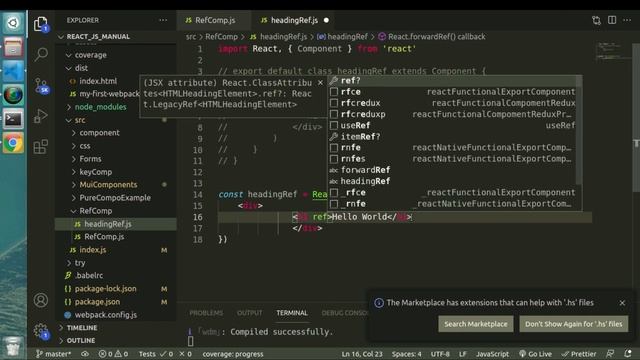The height and width of the screenshot is (360, 640).
Task: Switch to RefComp.js editor tab
Action: pos(213,20)
